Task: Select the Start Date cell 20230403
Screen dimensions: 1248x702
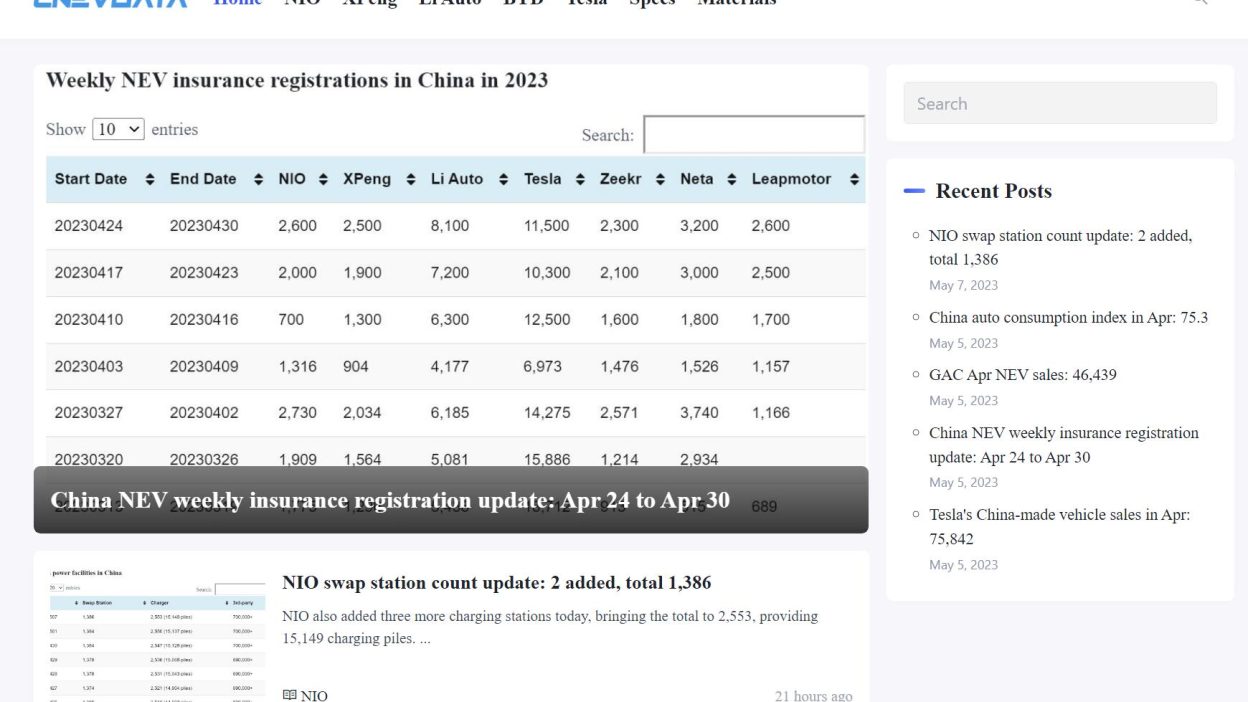Action: 89,366
